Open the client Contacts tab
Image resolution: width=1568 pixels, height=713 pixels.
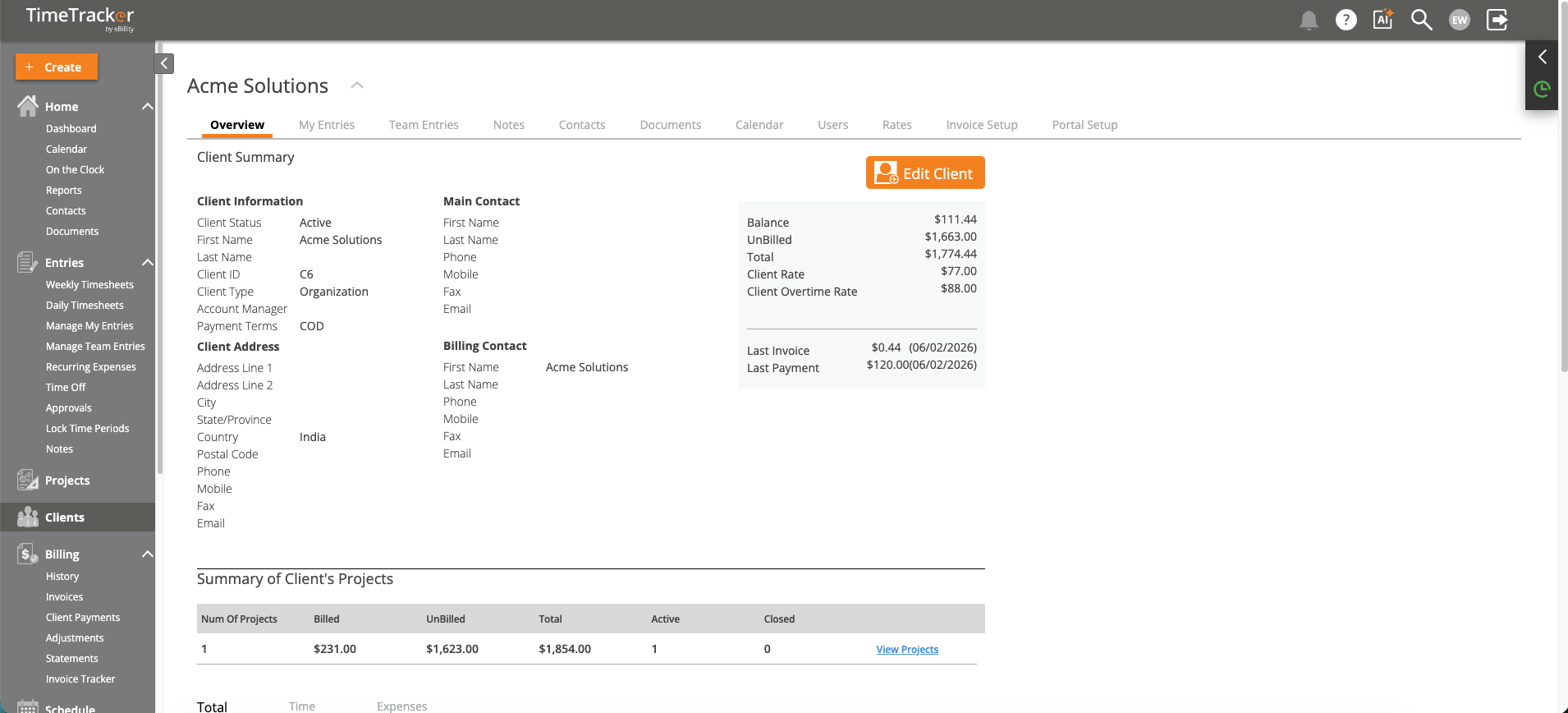click(582, 125)
